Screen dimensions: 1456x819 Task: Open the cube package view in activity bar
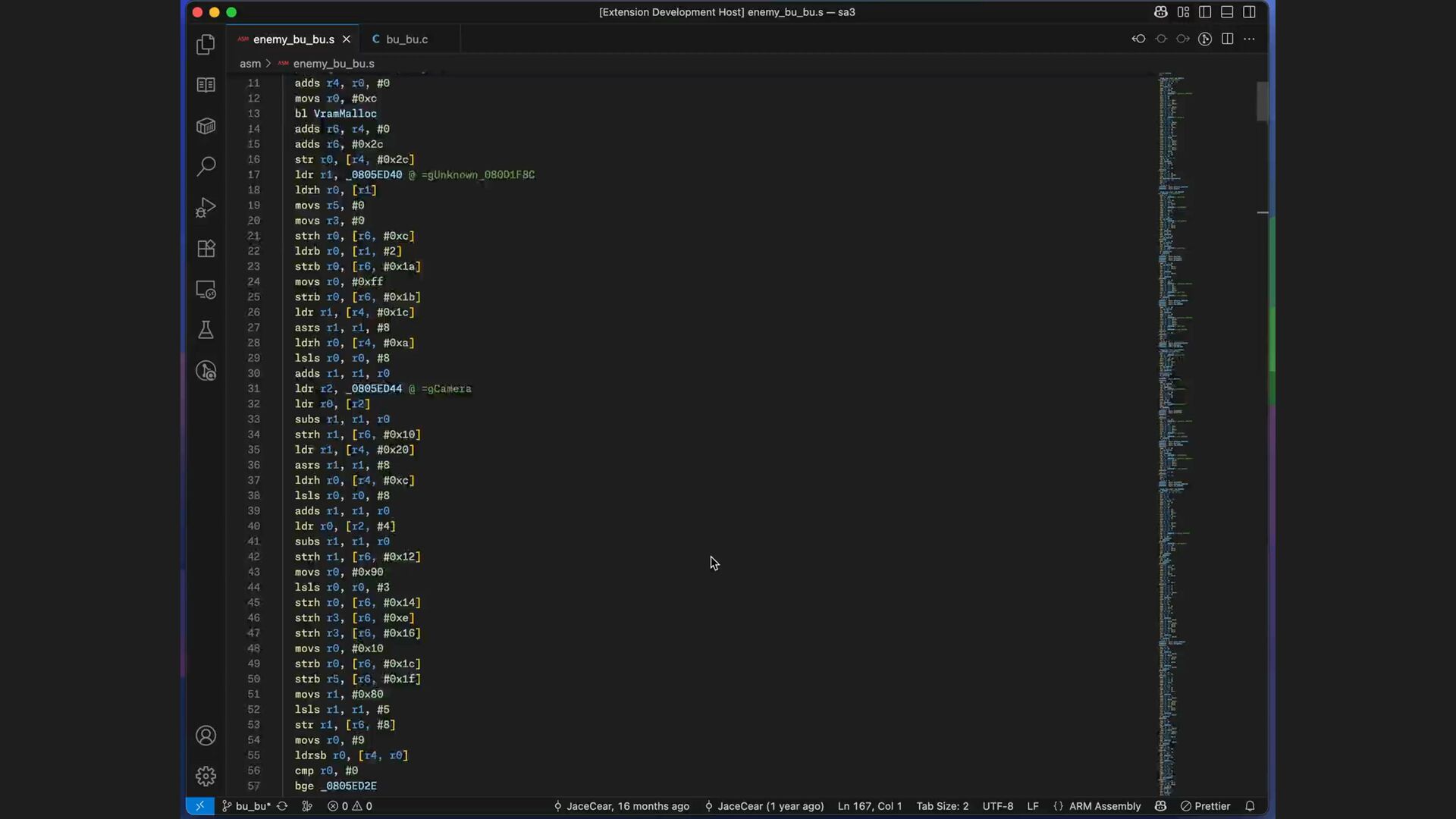[x=206, y=126]
